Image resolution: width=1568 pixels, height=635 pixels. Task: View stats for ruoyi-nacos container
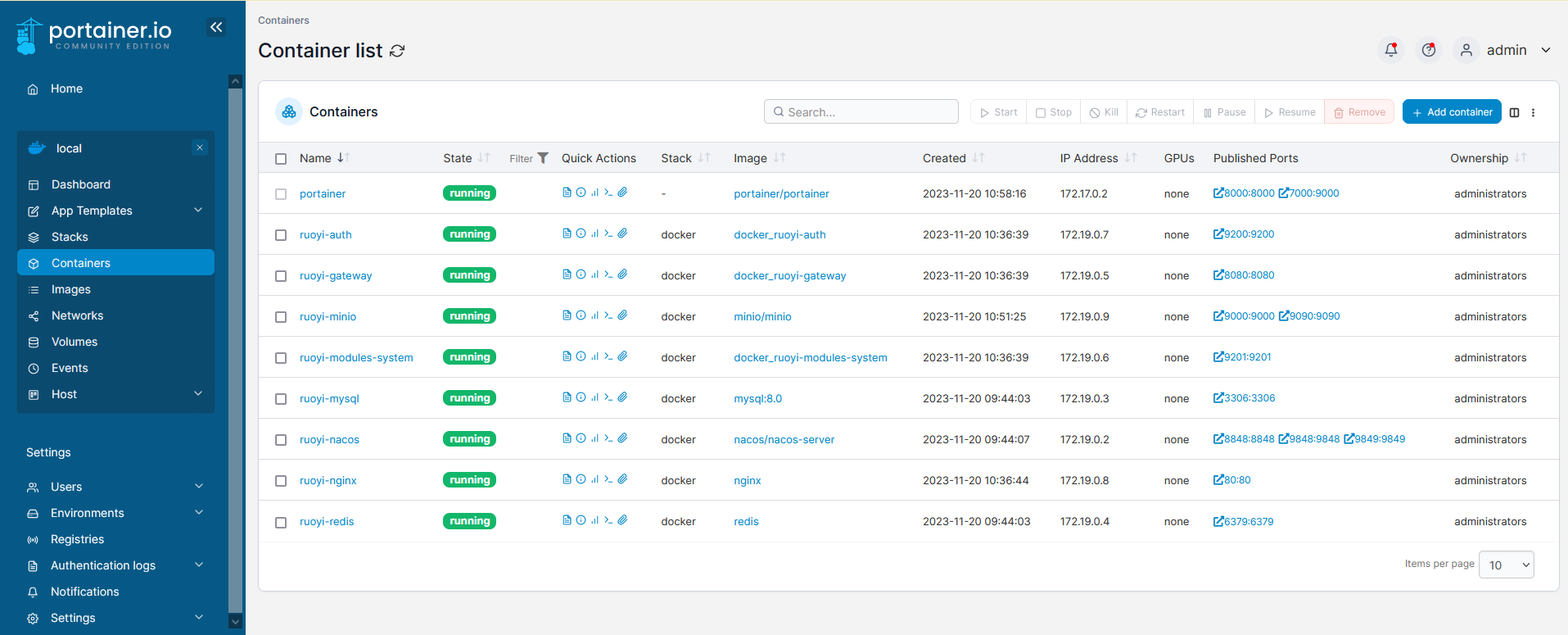click(x=594, y=438)
